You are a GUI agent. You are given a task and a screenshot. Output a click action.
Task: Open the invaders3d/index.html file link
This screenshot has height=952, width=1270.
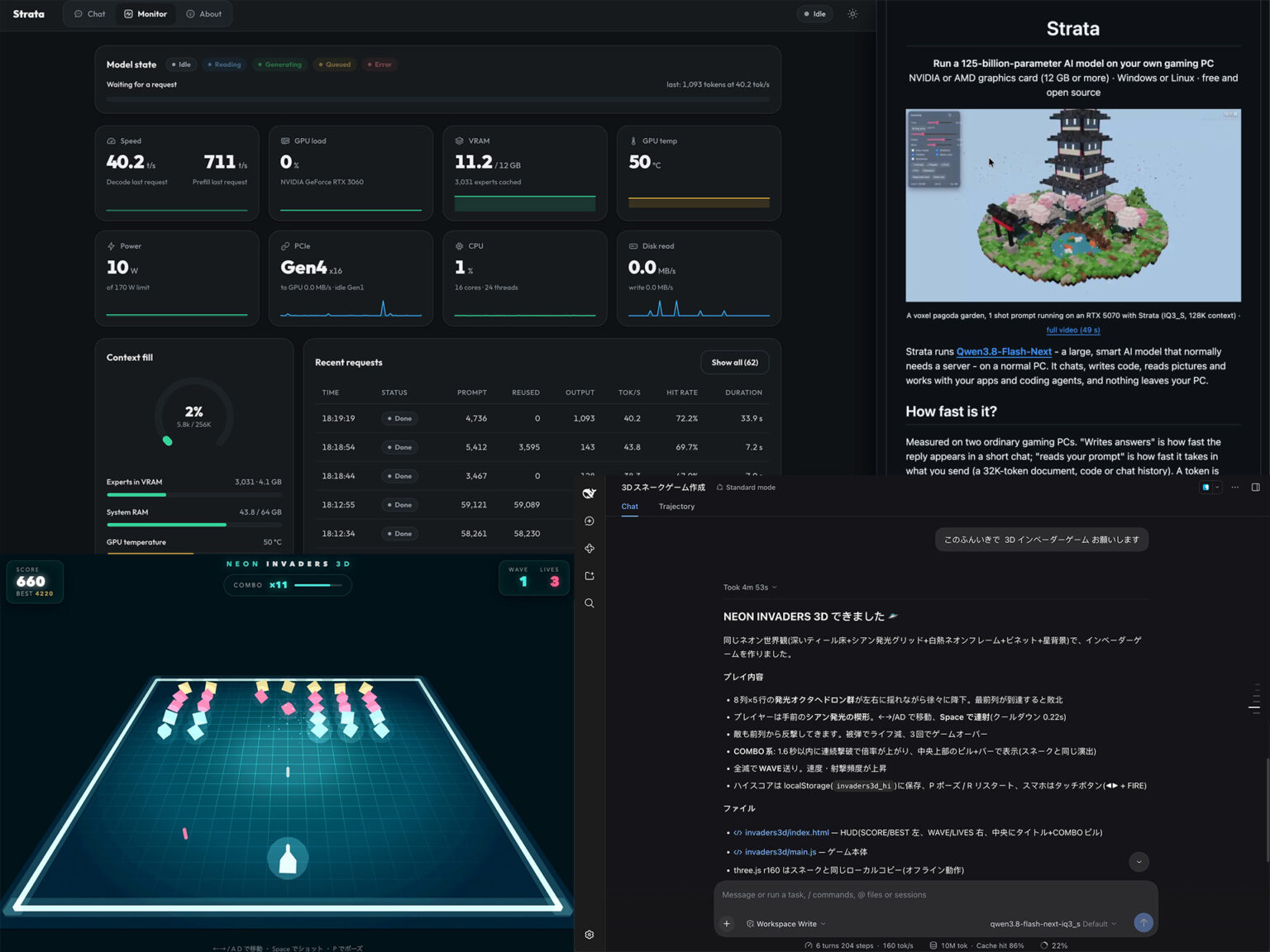click(x=786, y=832)
